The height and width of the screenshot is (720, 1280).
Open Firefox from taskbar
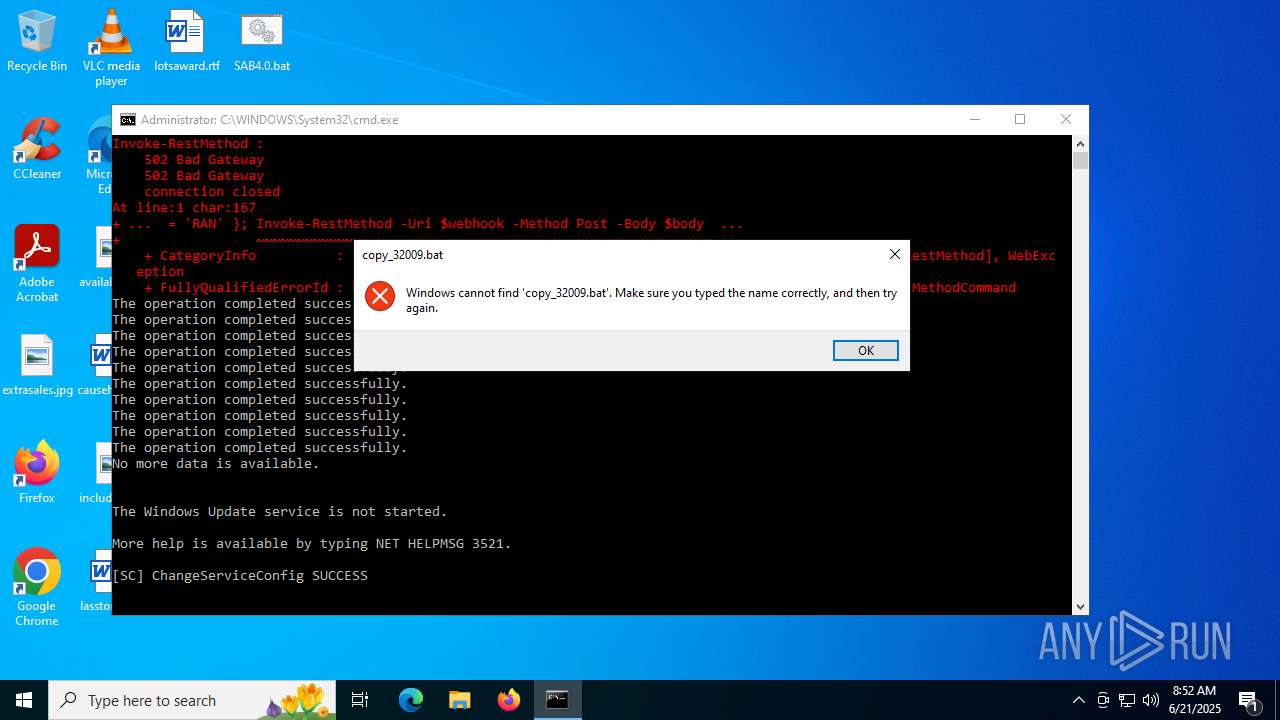tap(509, 700)
